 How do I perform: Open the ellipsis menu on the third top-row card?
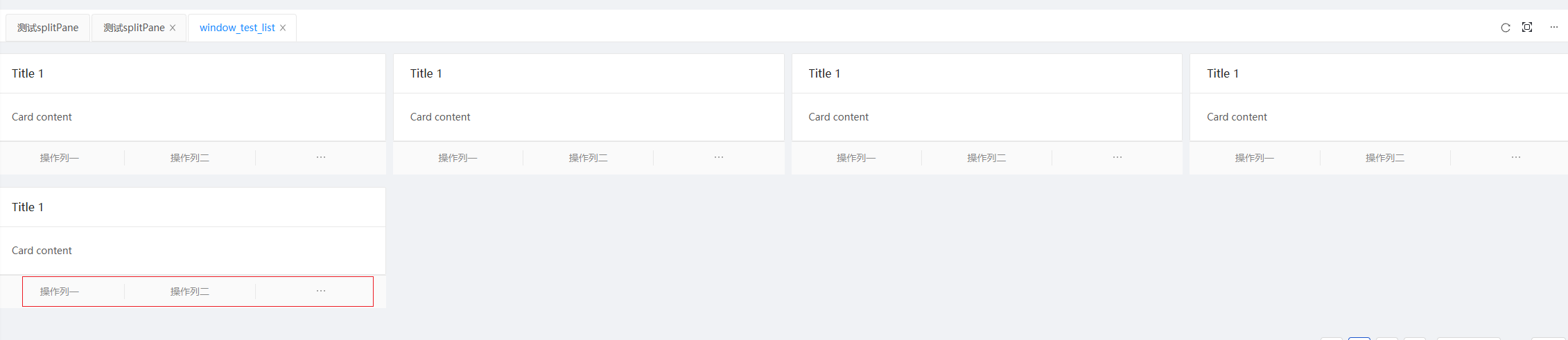[x=1117, y=158]
